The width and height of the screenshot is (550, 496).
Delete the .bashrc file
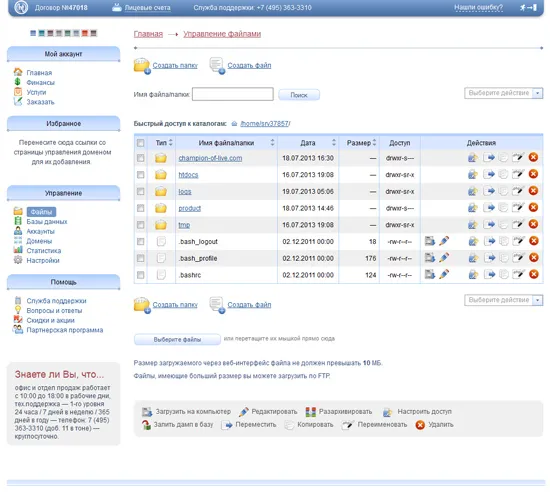coord(533,274)
